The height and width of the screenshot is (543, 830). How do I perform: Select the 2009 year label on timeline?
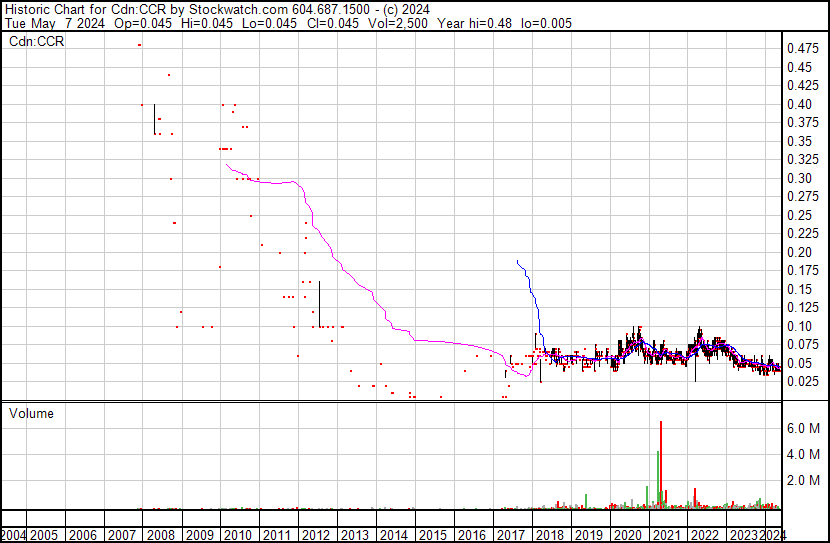[200, 535]
